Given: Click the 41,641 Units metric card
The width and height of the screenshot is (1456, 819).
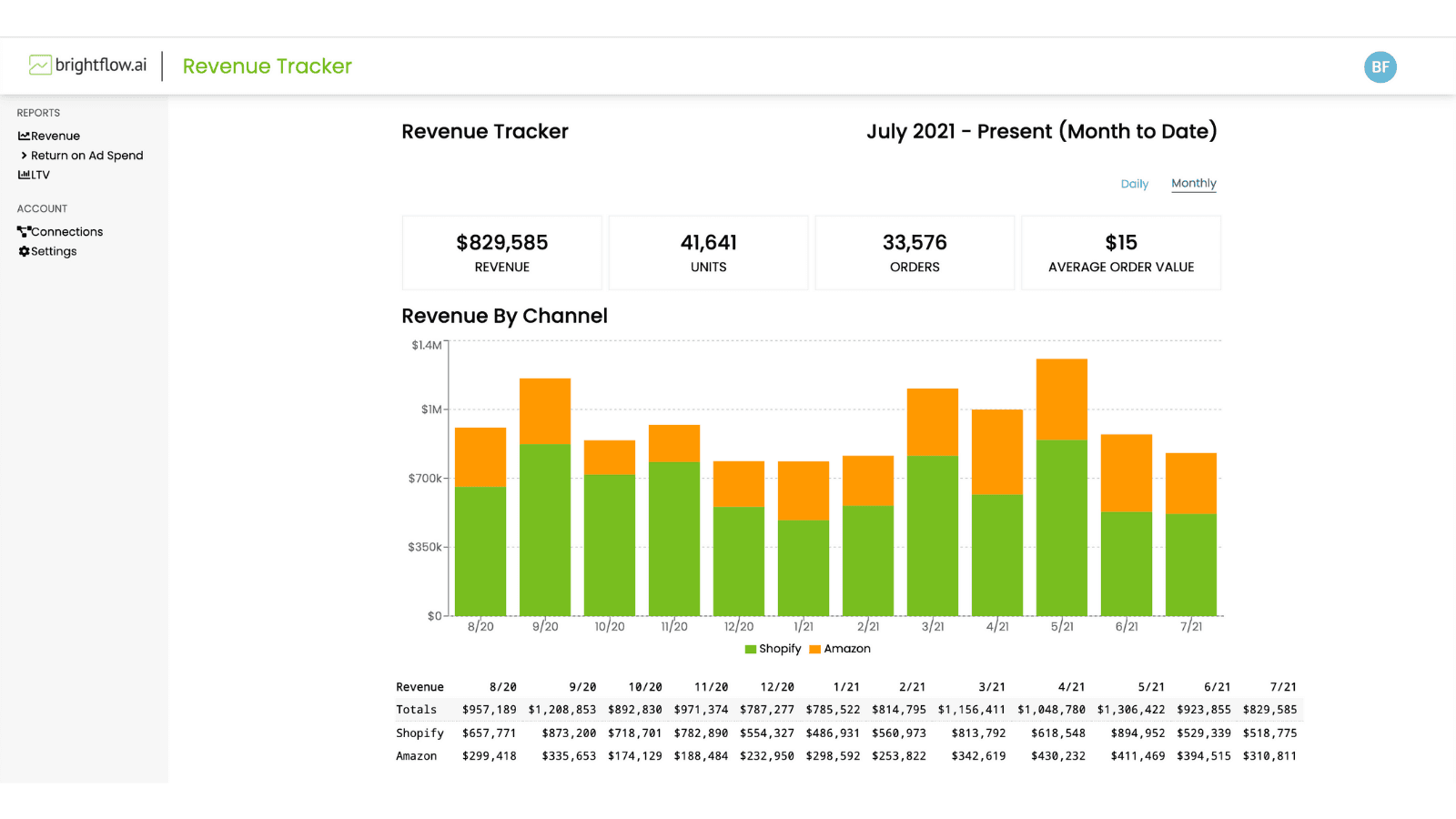Looking at the screenshot, I should pos(708,252).
